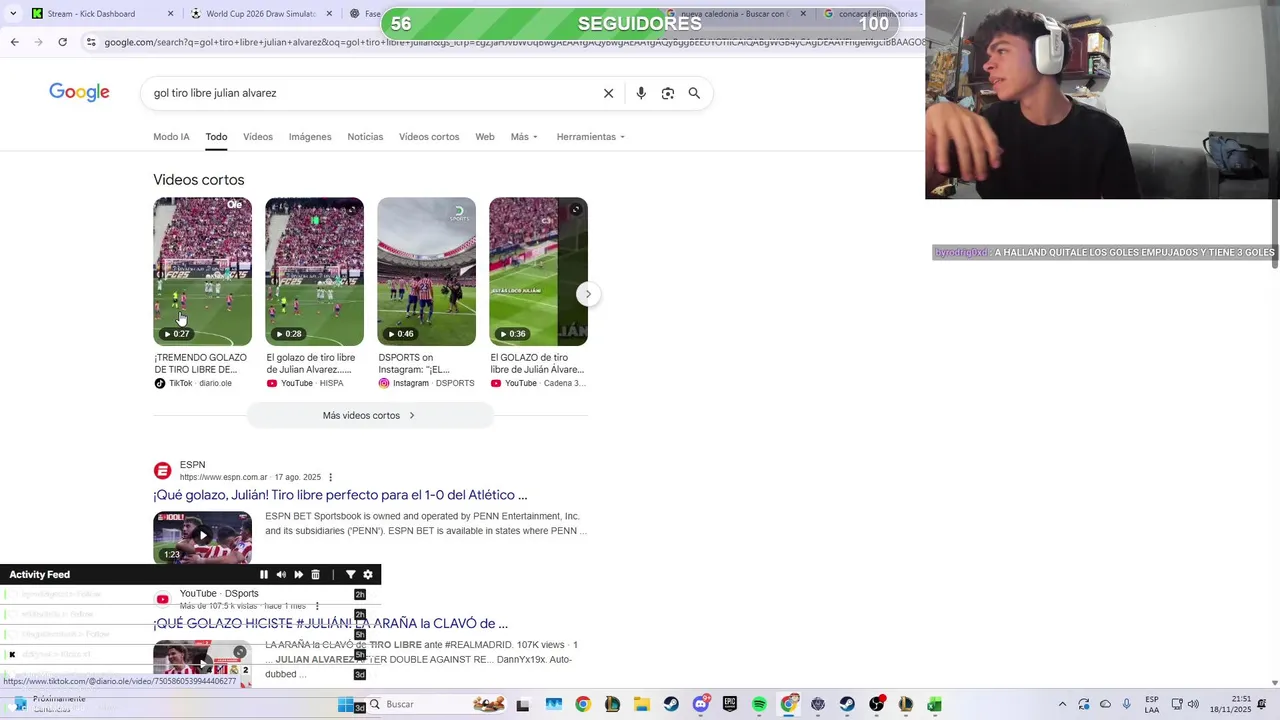Switch to the Videos cortos tab

[x=429, y=137]
